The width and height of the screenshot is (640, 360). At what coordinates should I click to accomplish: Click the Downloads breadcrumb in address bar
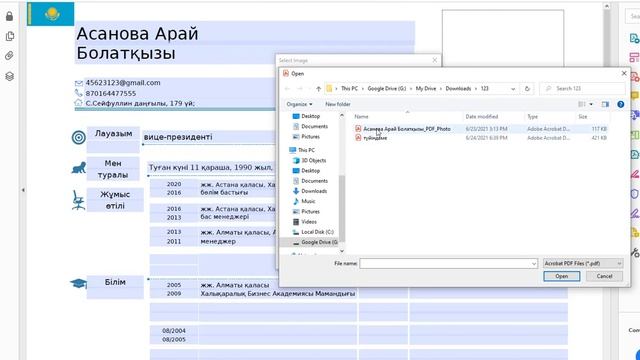(x=458, y=89)
